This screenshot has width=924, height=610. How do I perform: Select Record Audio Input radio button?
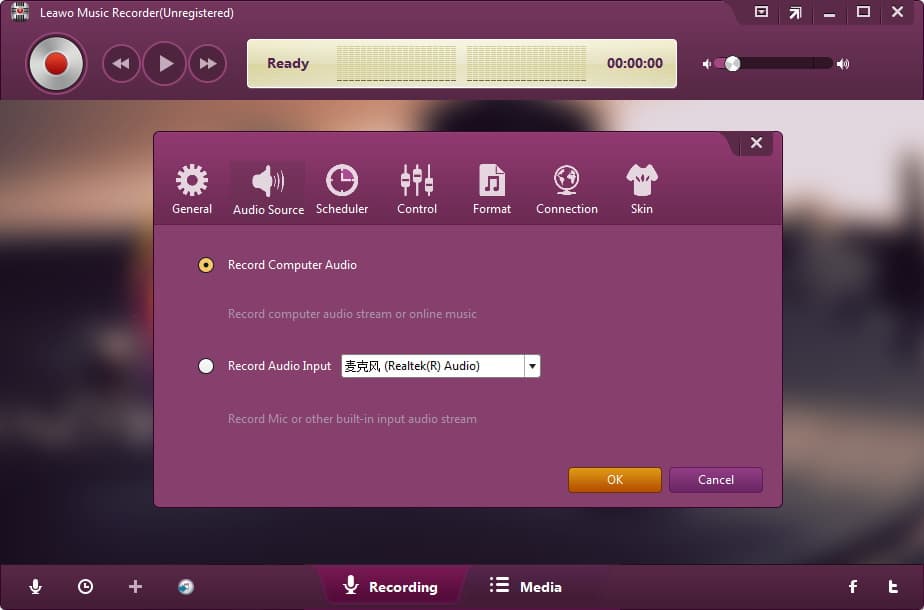(206, 366)
